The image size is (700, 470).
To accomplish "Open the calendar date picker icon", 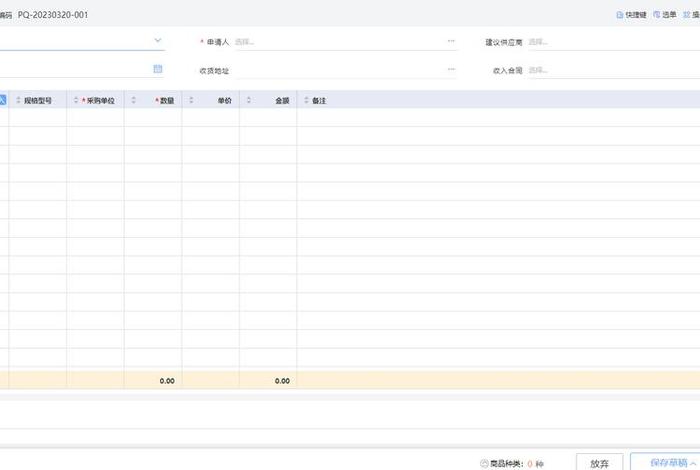I will 158,69.
